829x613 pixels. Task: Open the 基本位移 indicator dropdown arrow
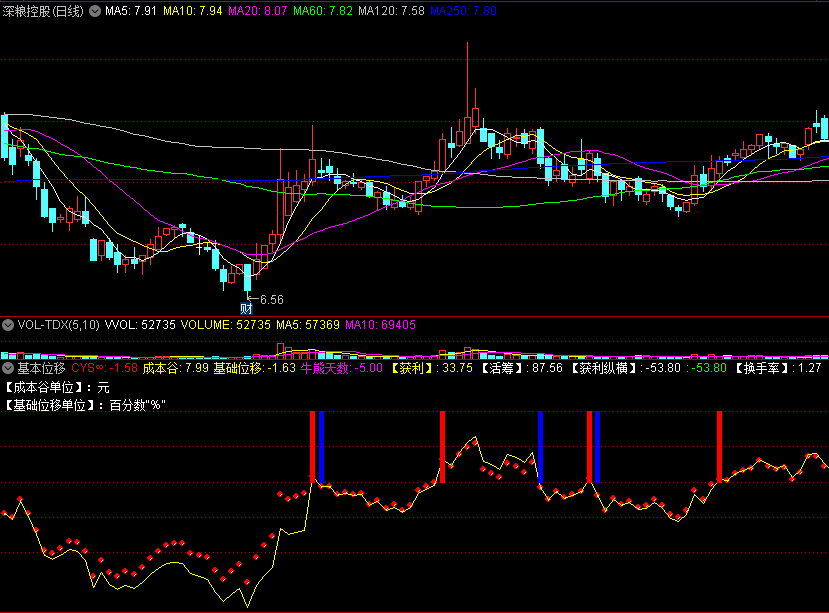coord(8,368)
